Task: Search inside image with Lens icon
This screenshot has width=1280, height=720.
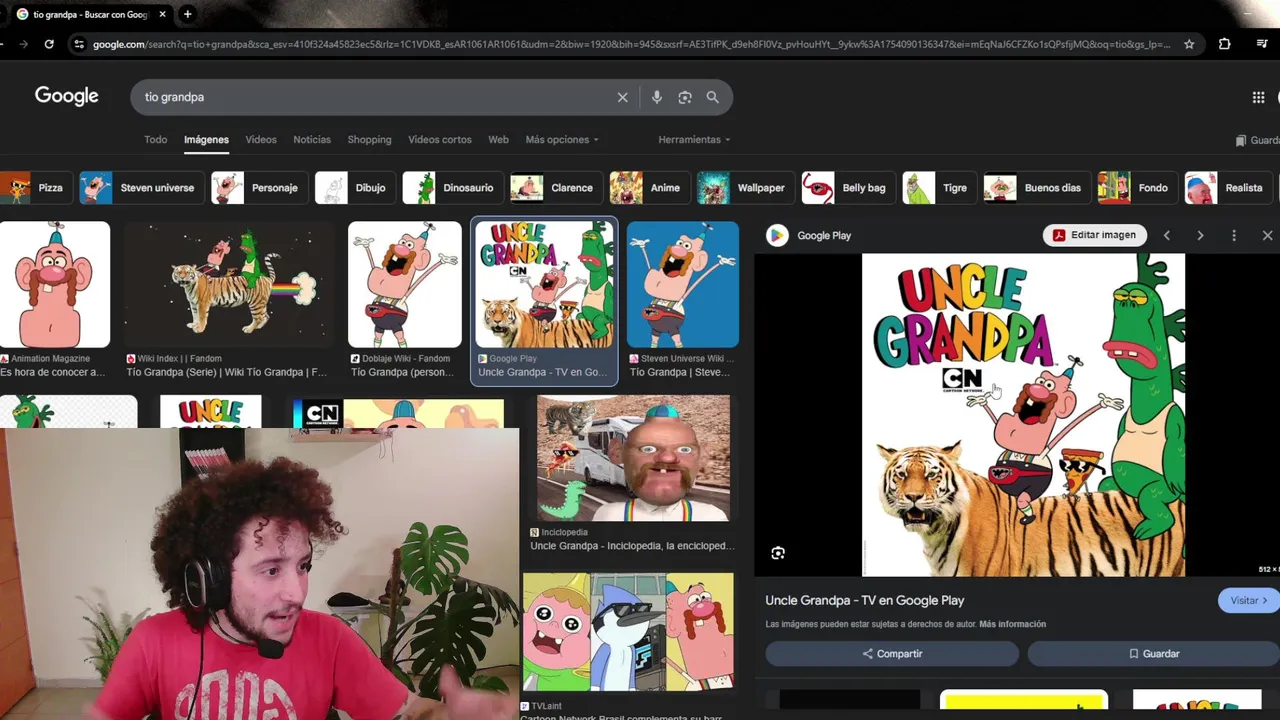Action: click(778, 553)
